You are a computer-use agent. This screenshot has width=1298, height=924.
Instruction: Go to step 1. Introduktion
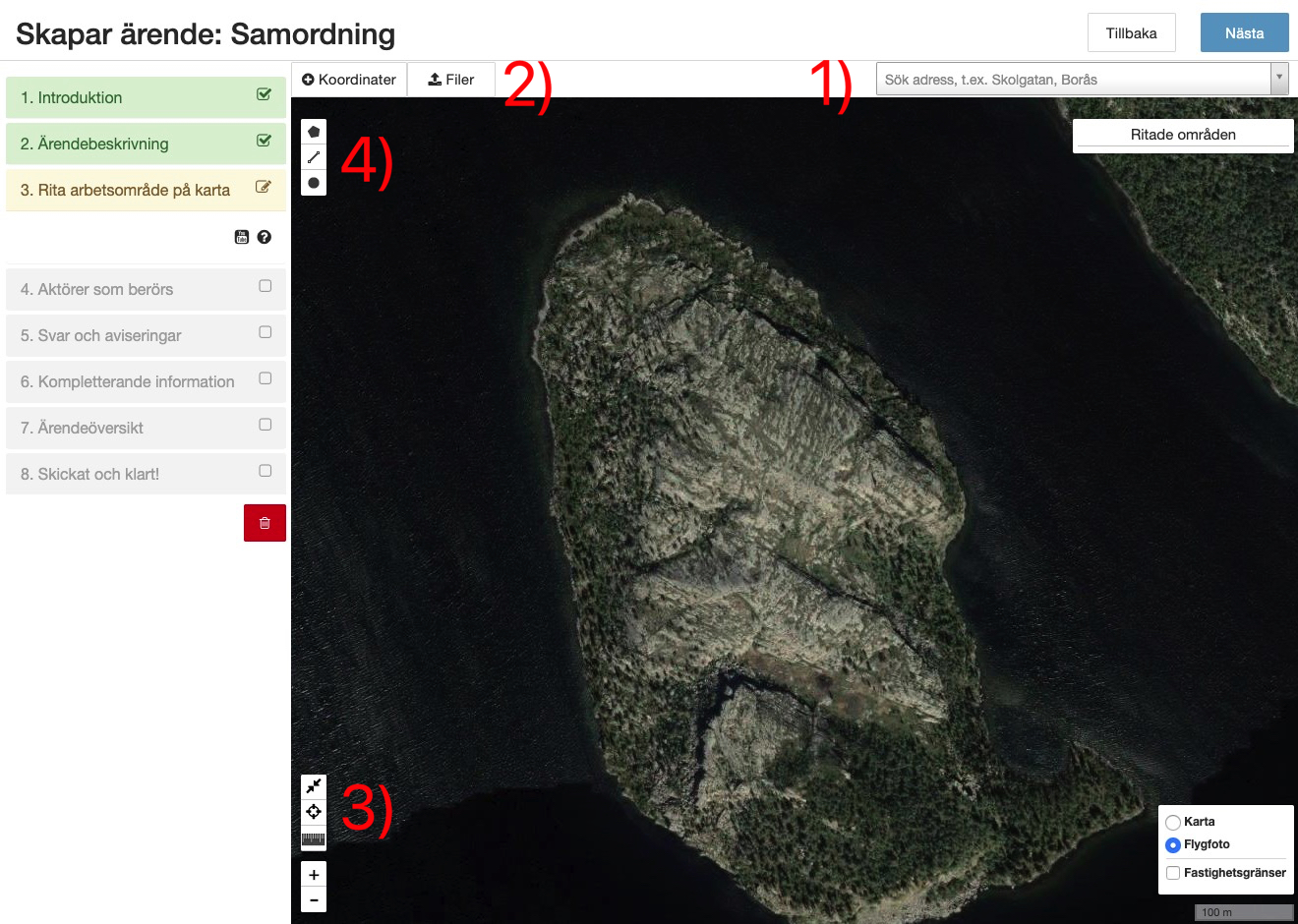(146, 97)
